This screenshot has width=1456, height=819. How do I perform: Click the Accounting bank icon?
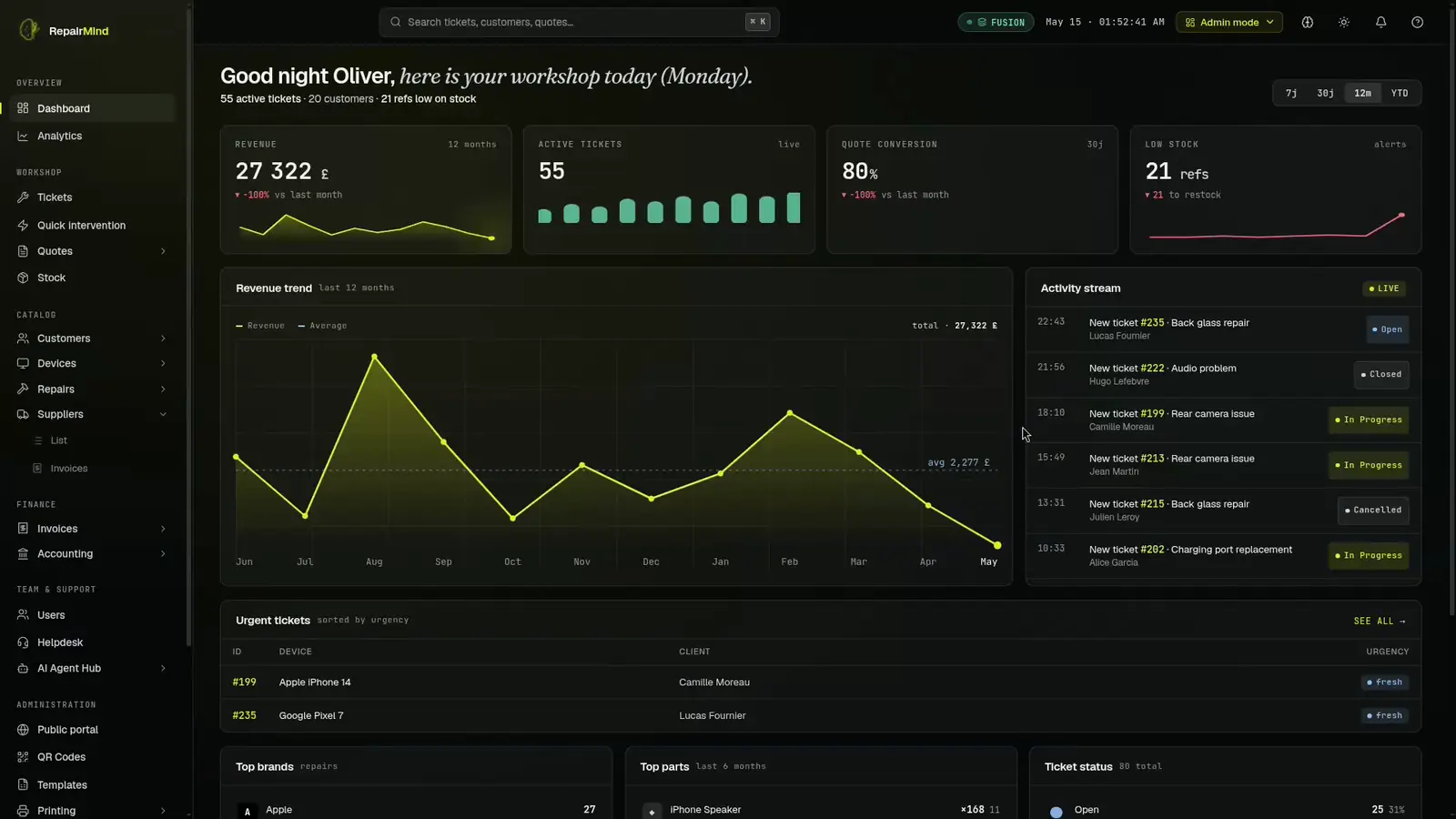click(23, 554)
